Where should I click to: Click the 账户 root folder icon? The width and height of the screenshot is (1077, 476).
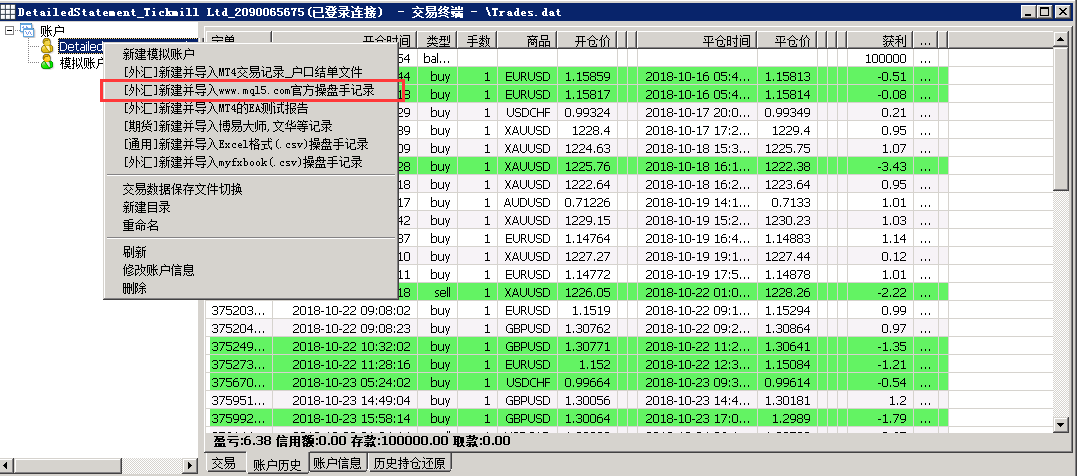coord(27,32)
